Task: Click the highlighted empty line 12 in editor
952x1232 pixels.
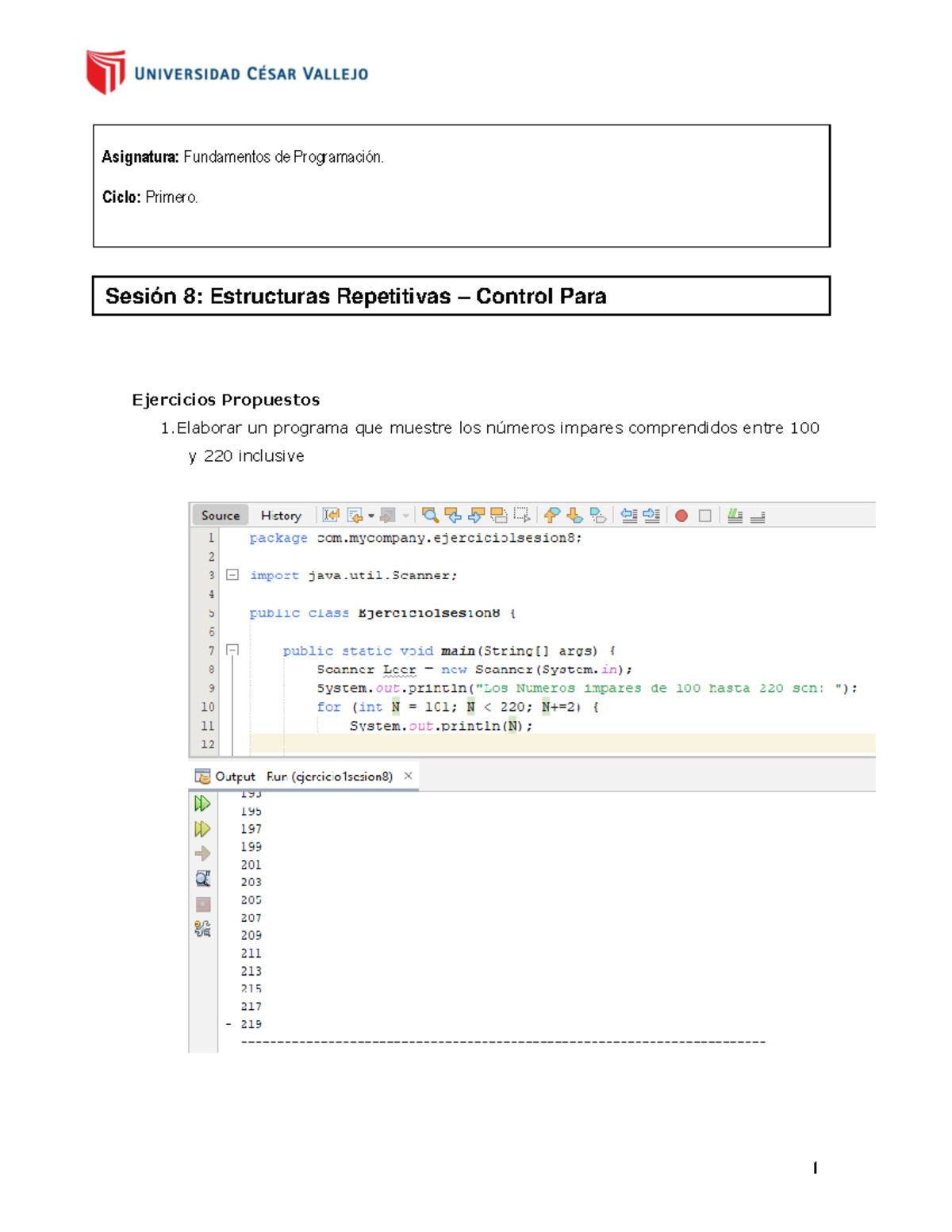Action: (x=555, y=744)
